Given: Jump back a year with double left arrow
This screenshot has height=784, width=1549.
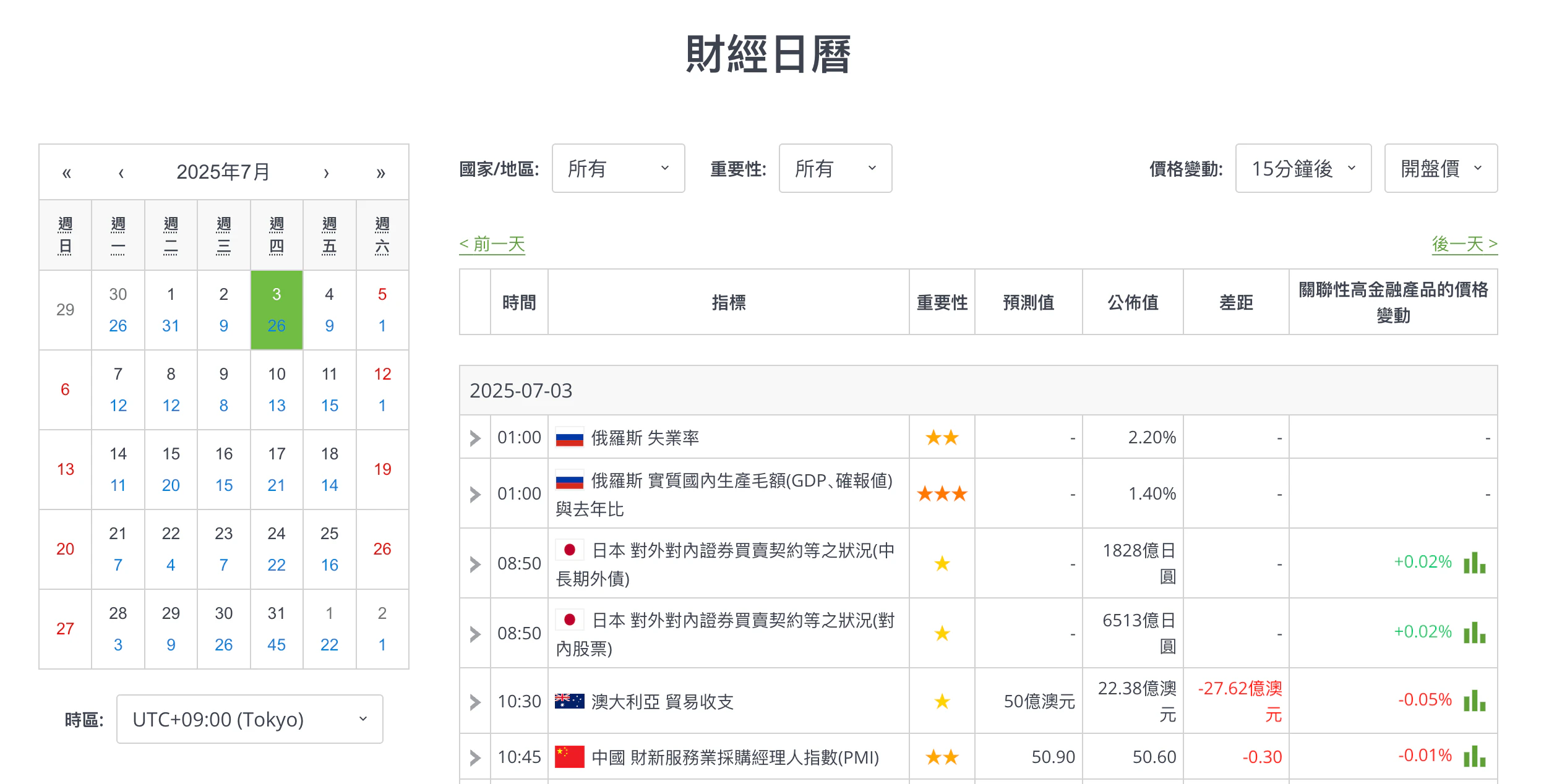Looking at the screenshot, I should [67, 173].
